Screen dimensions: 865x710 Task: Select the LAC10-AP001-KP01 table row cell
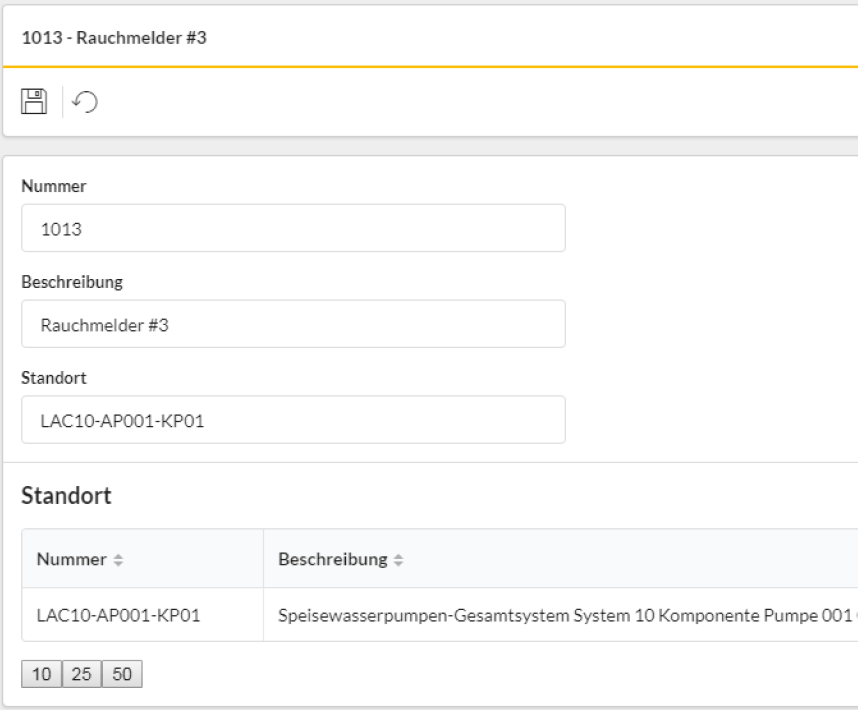coord(118,615)
